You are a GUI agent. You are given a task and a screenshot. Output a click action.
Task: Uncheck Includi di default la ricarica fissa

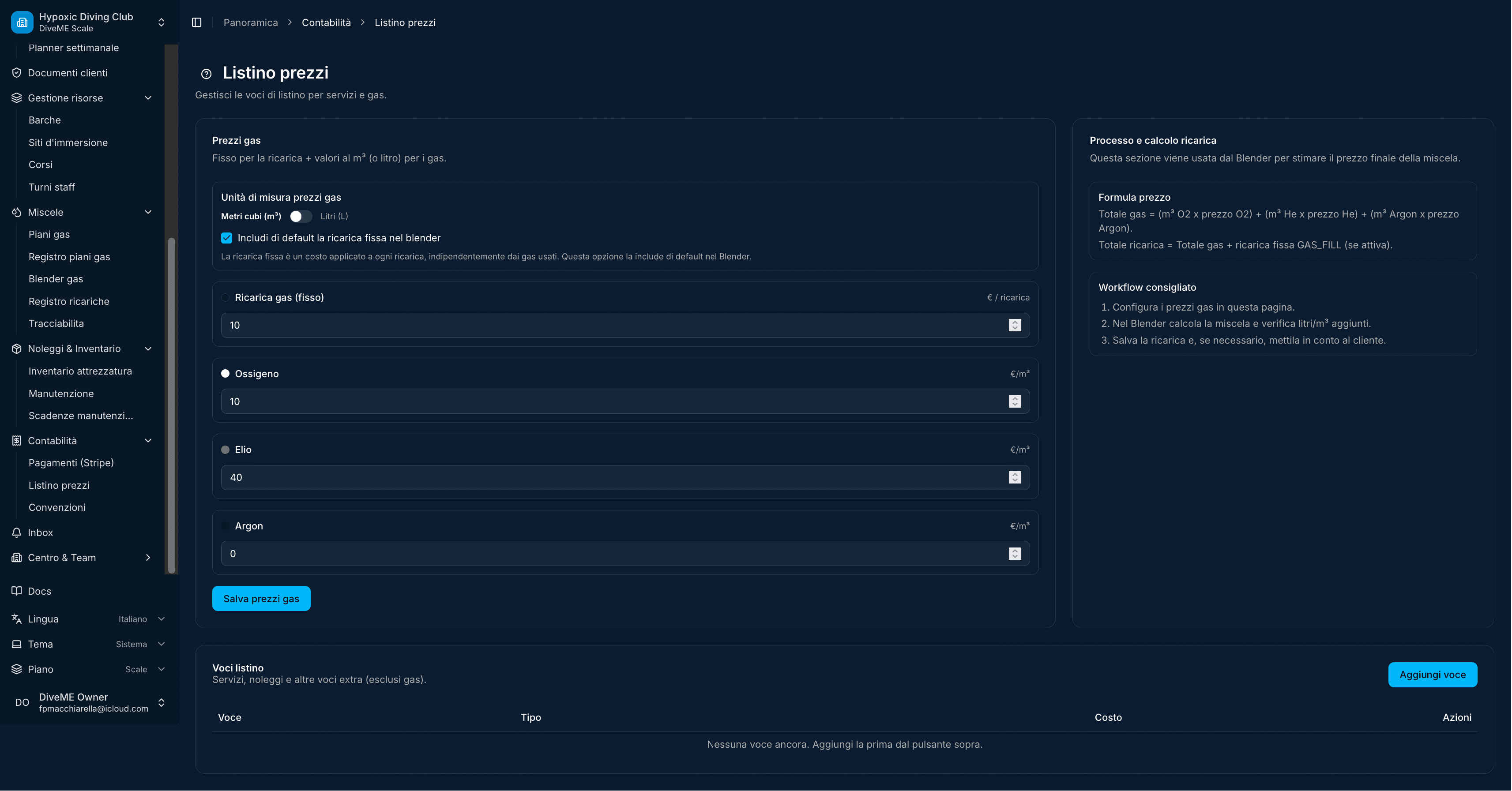[x=226, y=238]
